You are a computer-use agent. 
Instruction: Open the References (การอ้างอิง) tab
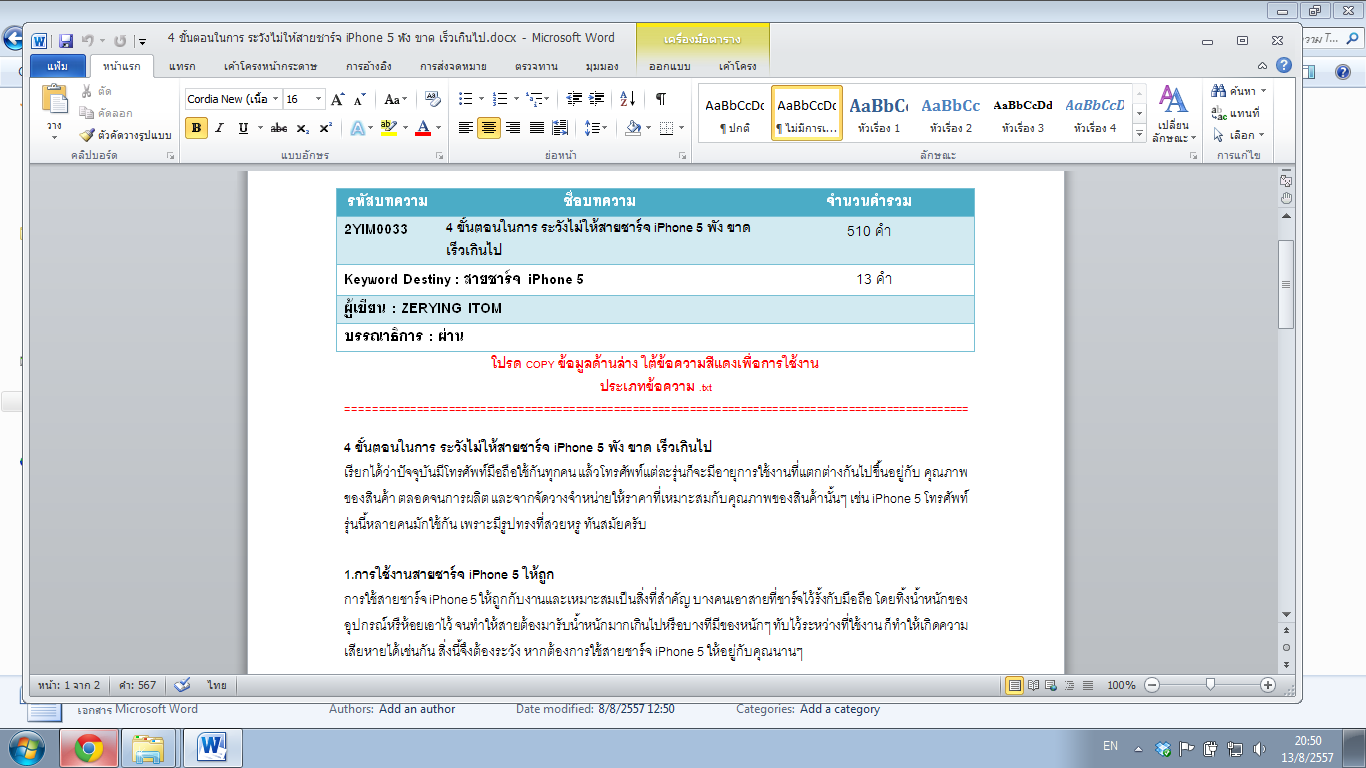pos(369,66)
